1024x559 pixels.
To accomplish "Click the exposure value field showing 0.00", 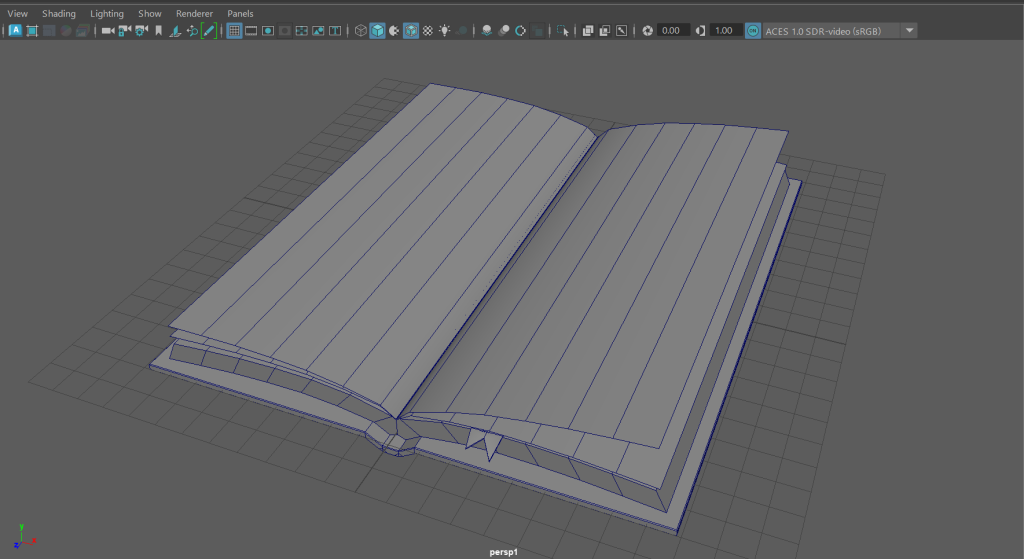I will (671, 31).
